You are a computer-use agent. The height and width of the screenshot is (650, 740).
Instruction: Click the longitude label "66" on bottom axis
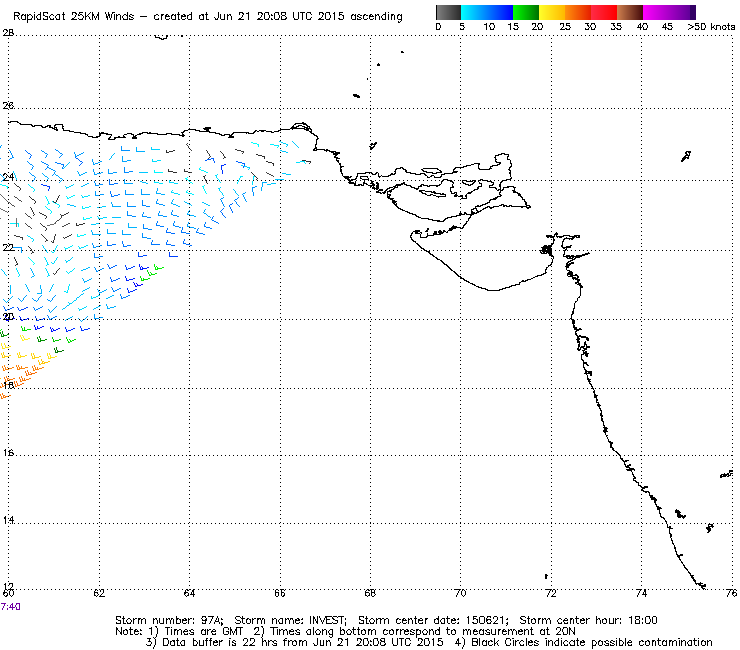[x=280, y=593]
